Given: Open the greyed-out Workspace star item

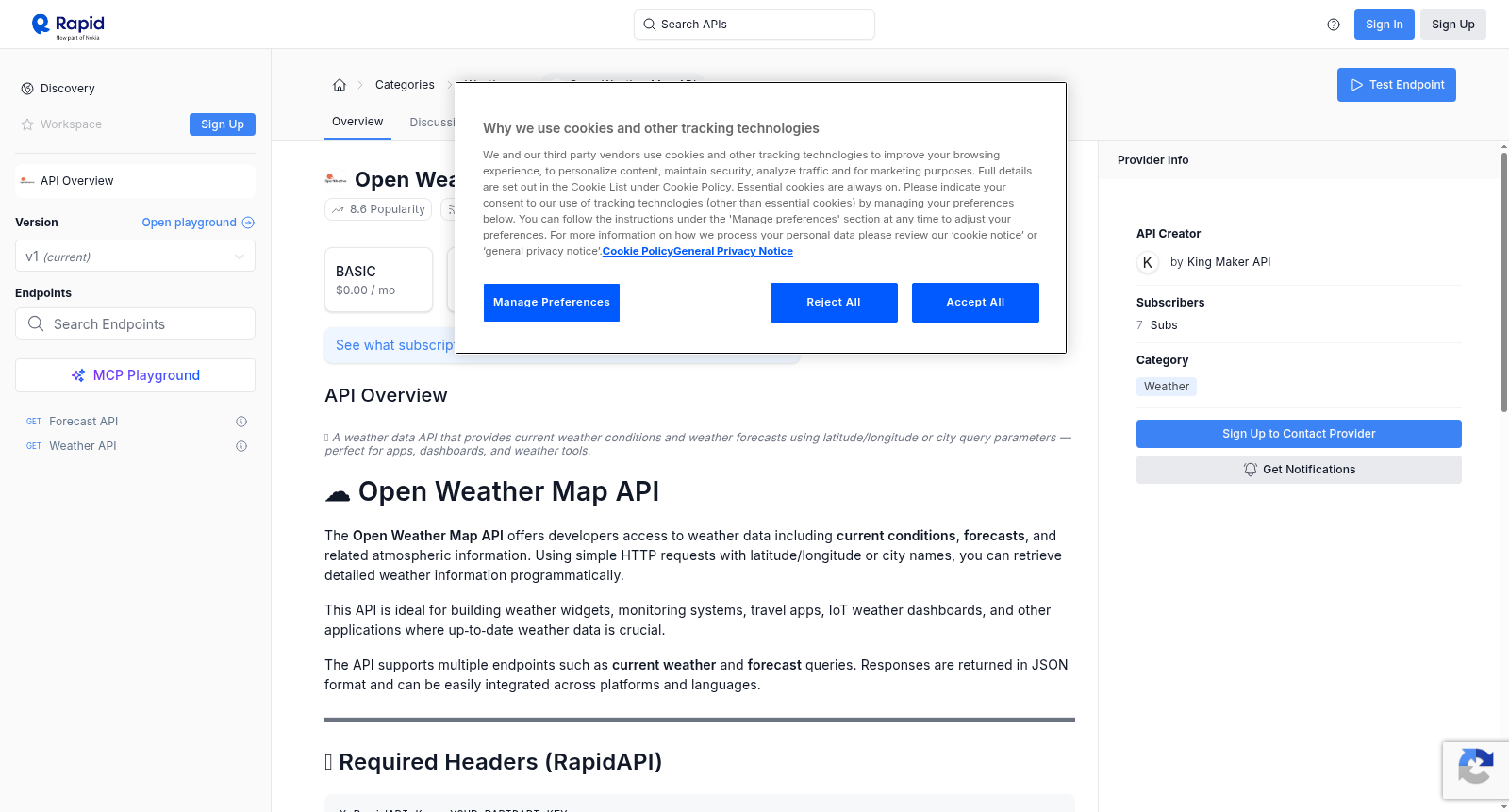Looking at the screenshot, I should (61, 124).
